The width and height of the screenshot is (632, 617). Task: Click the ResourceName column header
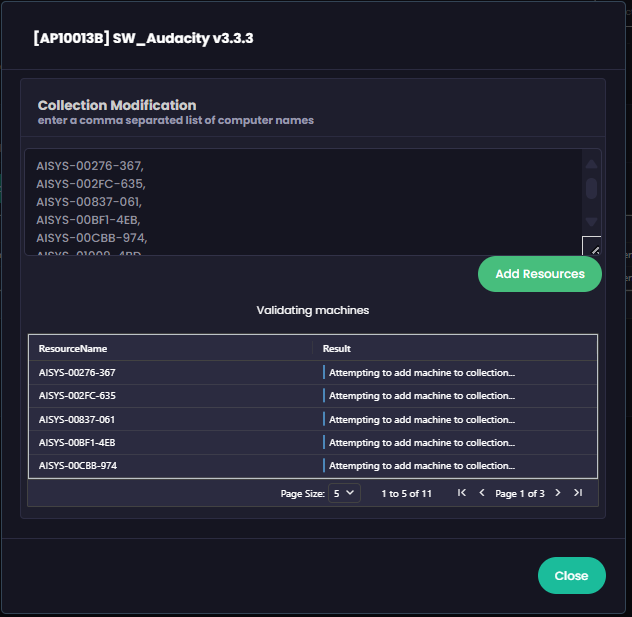(x=73, y=349)
